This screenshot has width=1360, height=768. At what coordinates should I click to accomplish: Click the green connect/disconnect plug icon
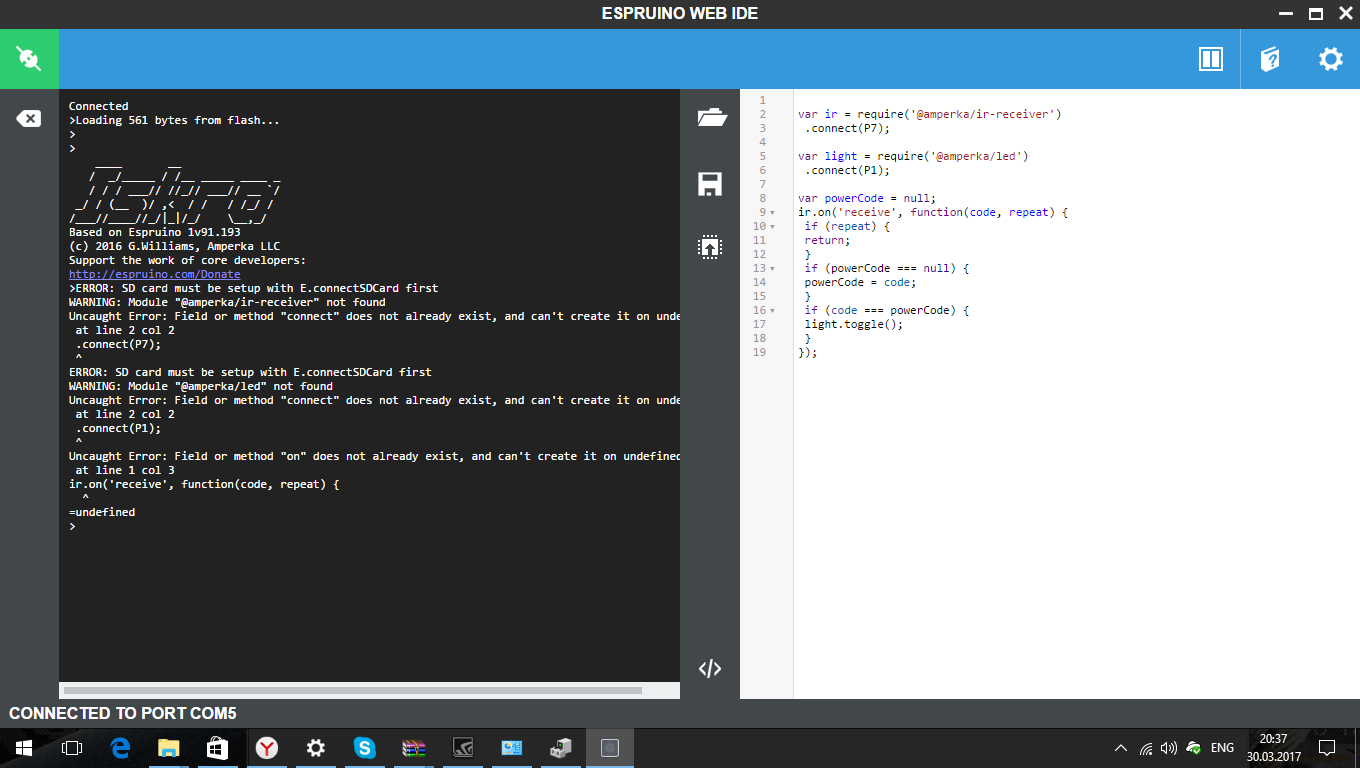pos(29,59)
